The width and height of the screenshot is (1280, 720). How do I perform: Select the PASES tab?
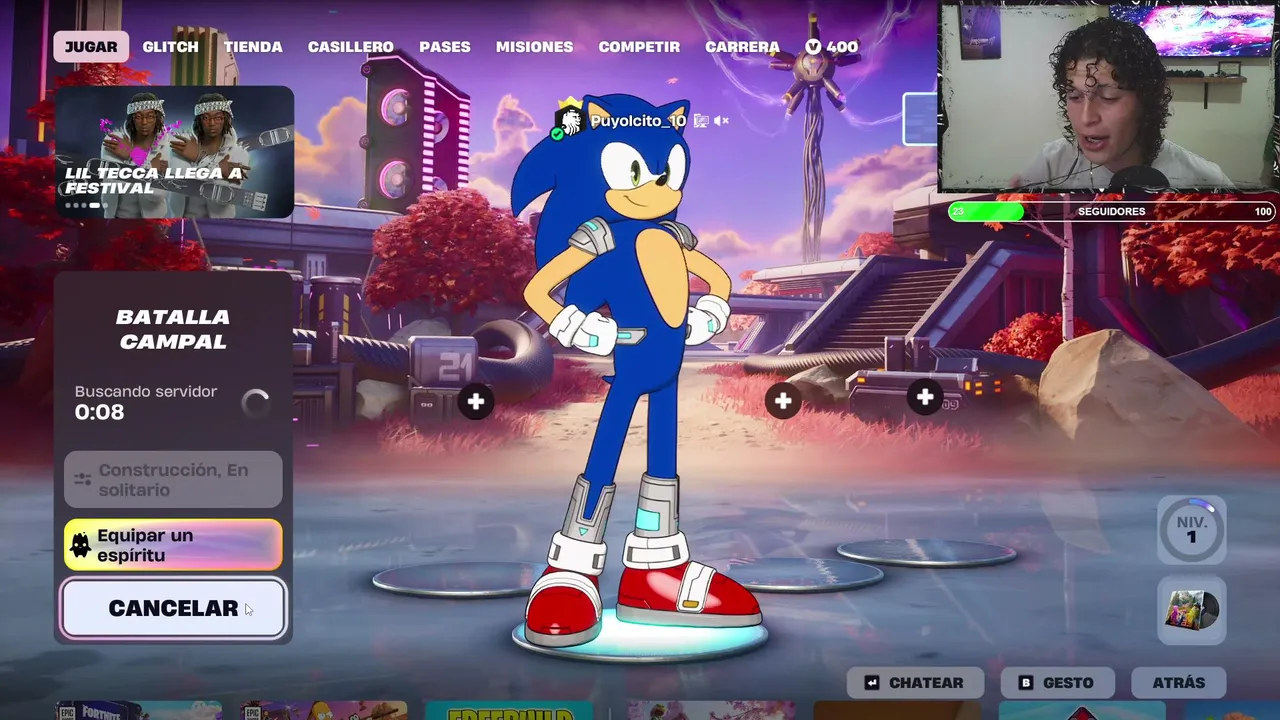445,46
